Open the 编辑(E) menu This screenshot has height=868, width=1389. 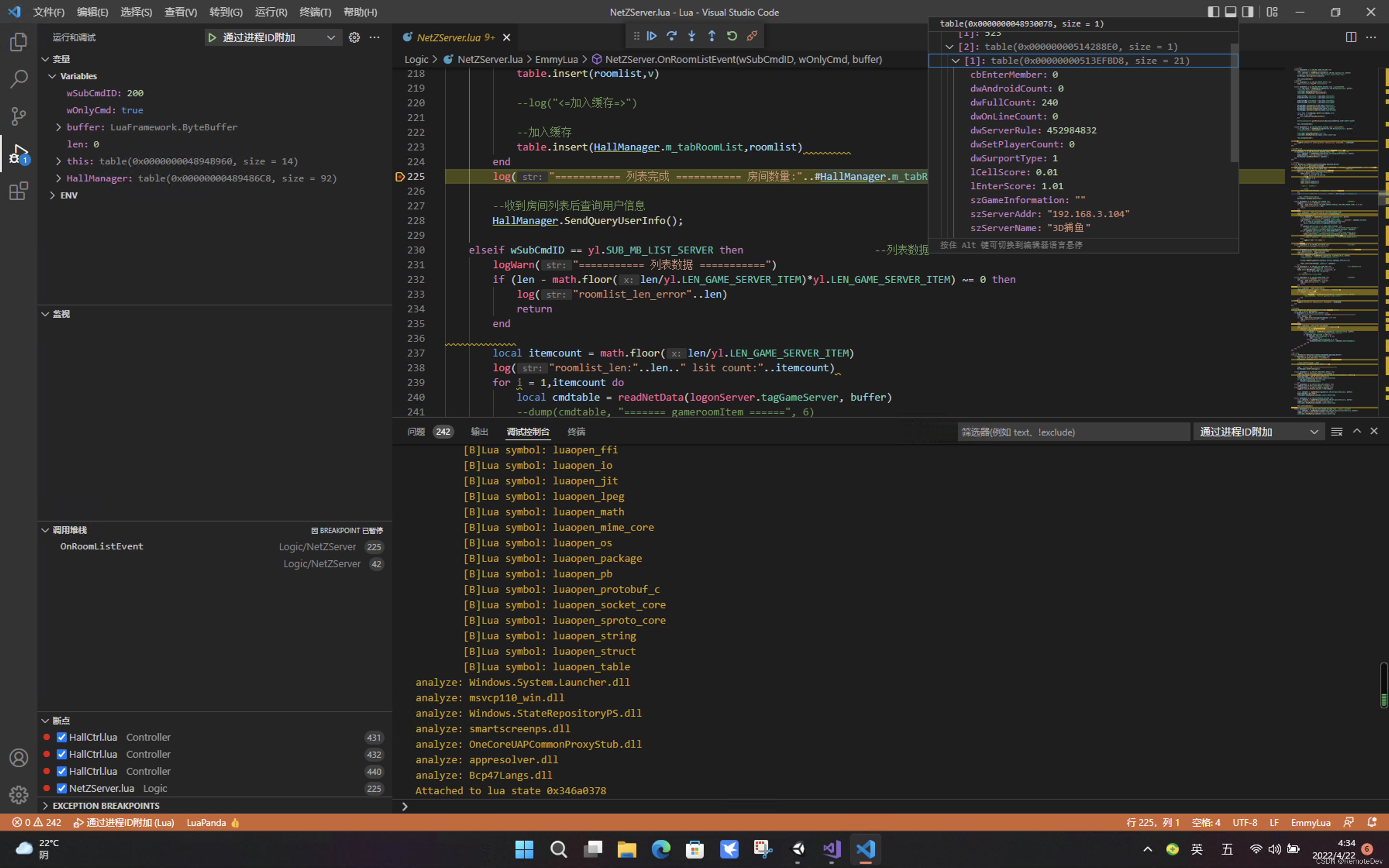click(92, 12)
